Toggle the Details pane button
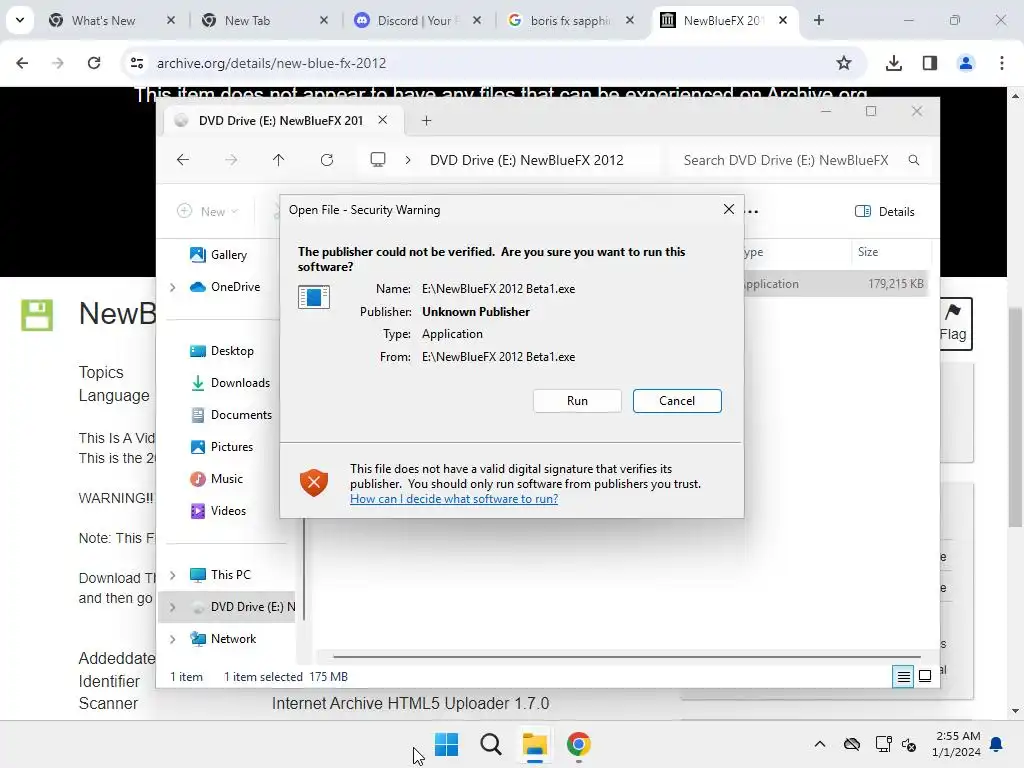 (885, 212)
